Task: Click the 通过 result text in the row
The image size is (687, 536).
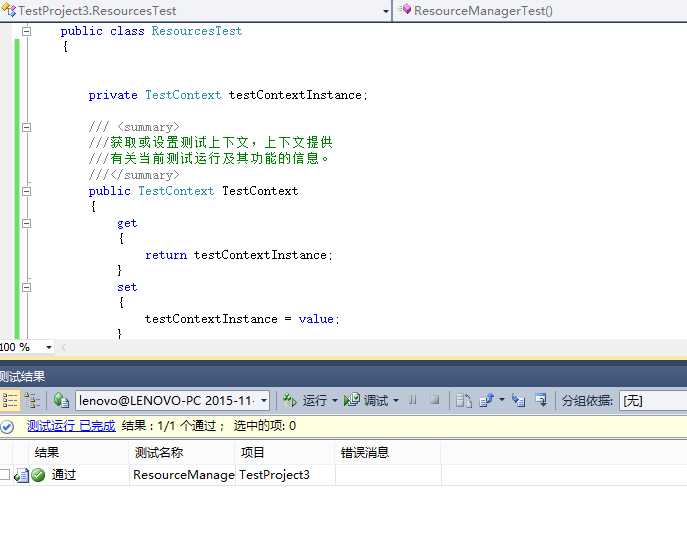Action: (x=64, y=475)
